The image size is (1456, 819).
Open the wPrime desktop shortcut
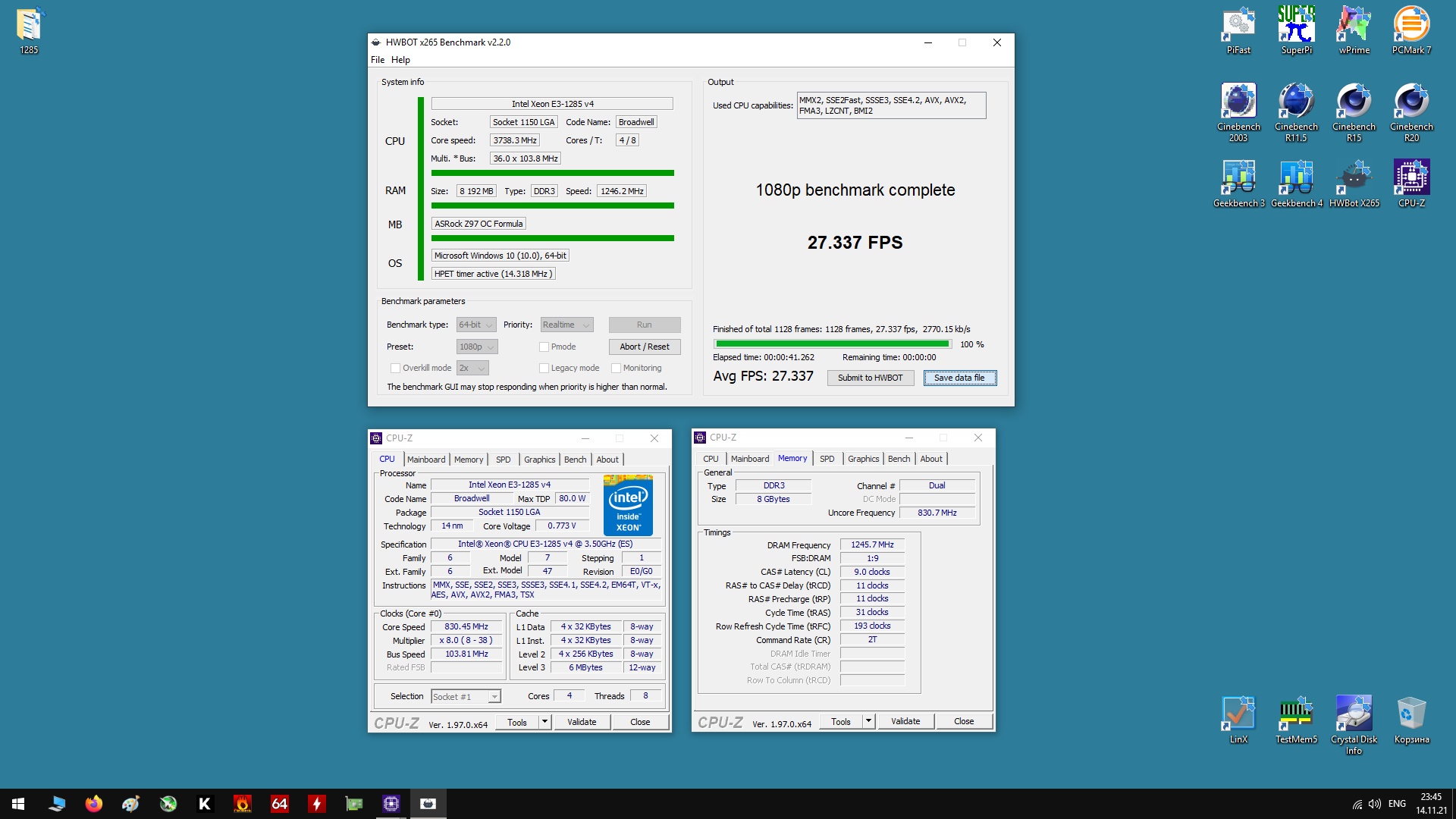[1354, 31]
